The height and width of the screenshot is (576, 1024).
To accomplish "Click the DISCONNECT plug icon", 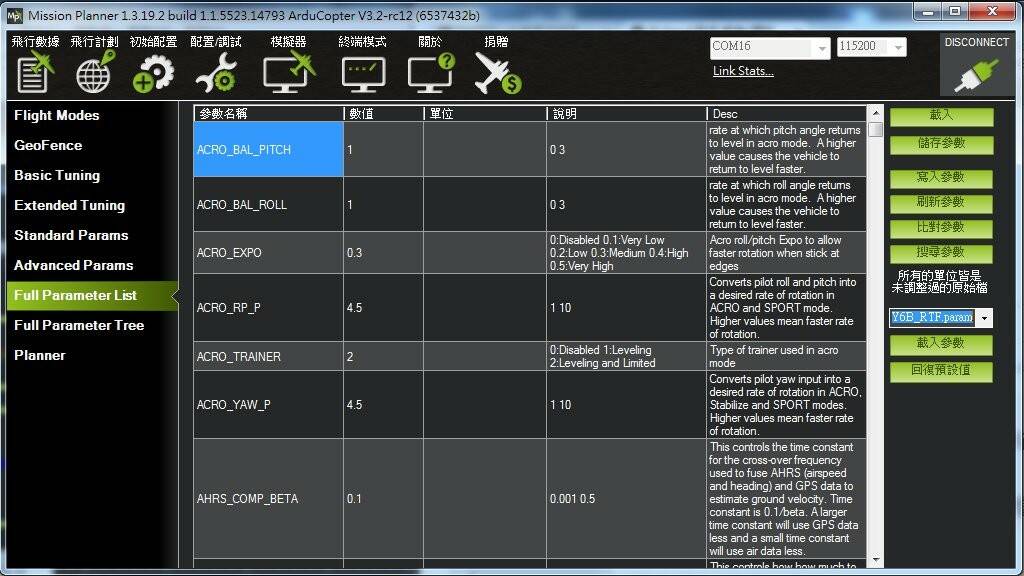I will (x=977, y=65).
